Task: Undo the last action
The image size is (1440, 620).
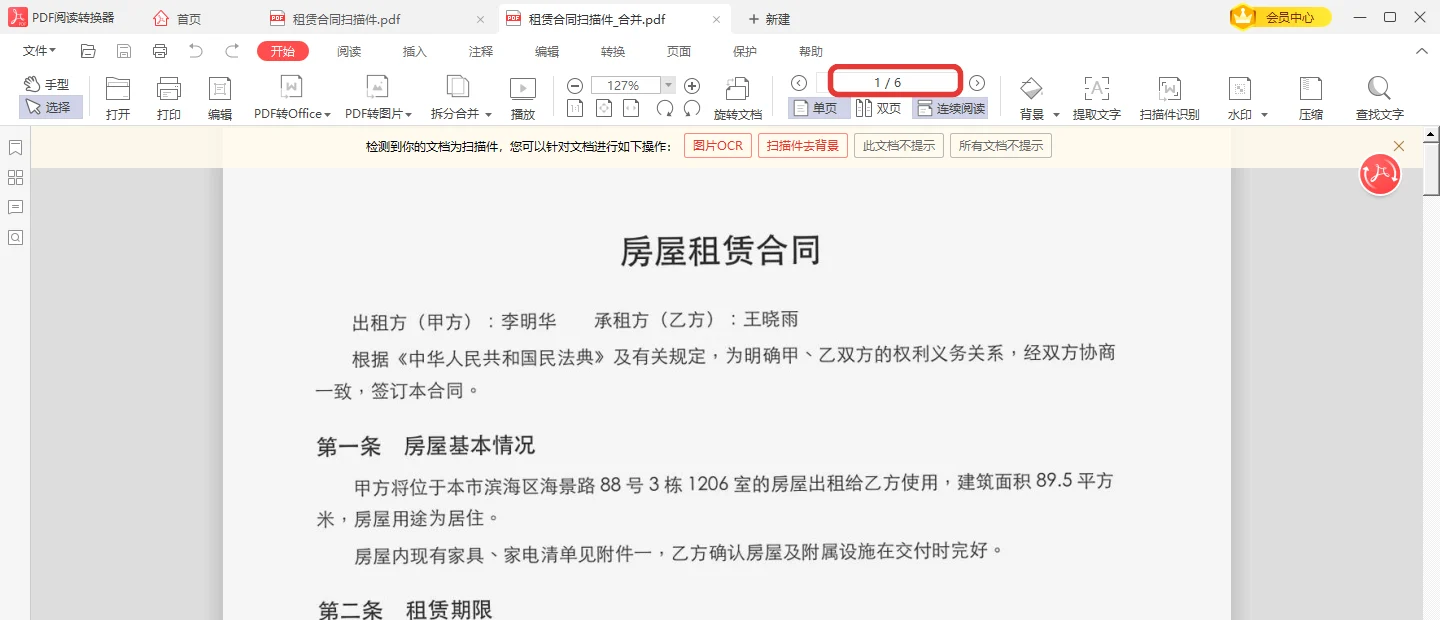Action: [x=196, y=51]
